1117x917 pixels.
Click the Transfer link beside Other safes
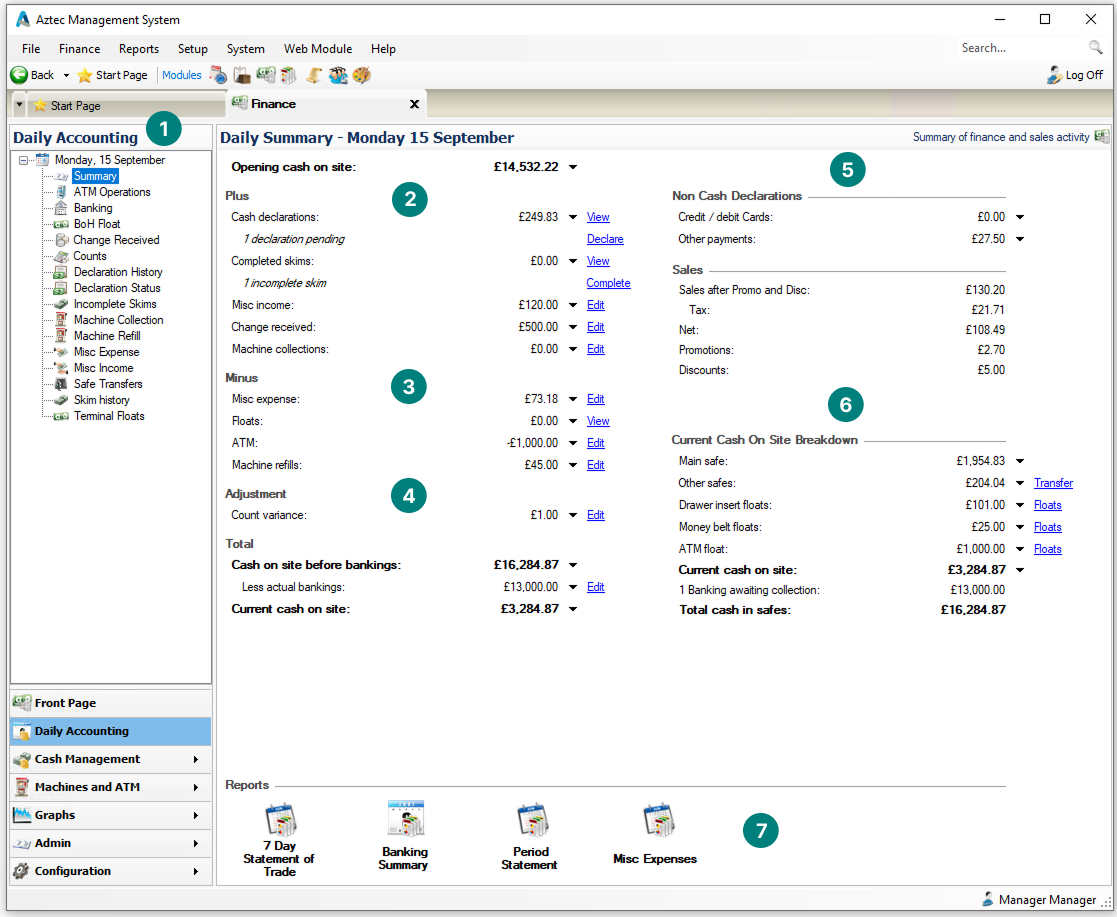tap(1053, 483)
